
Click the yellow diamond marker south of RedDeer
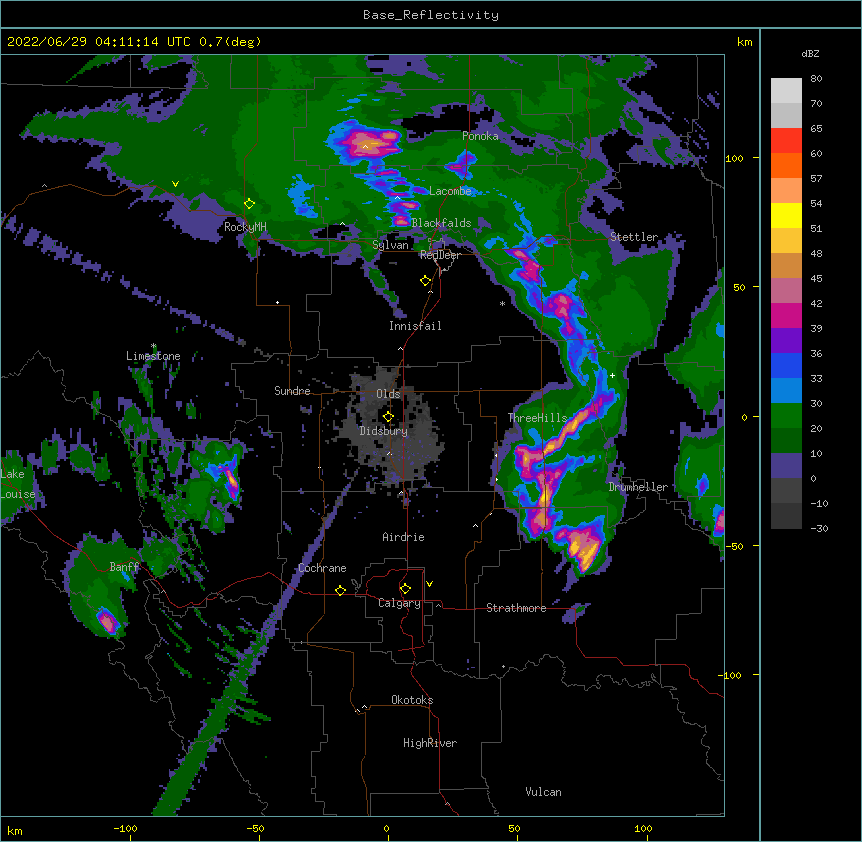pyautogui.click(x=425, y=281)
